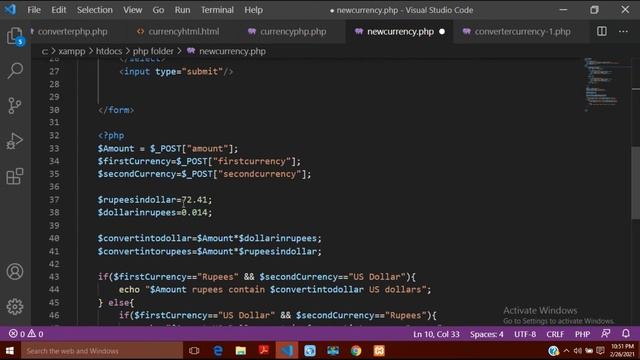The width and height of the screenshot is (640, 360).
Task: Click the <?php opening tag
Action: coord(111,136)
